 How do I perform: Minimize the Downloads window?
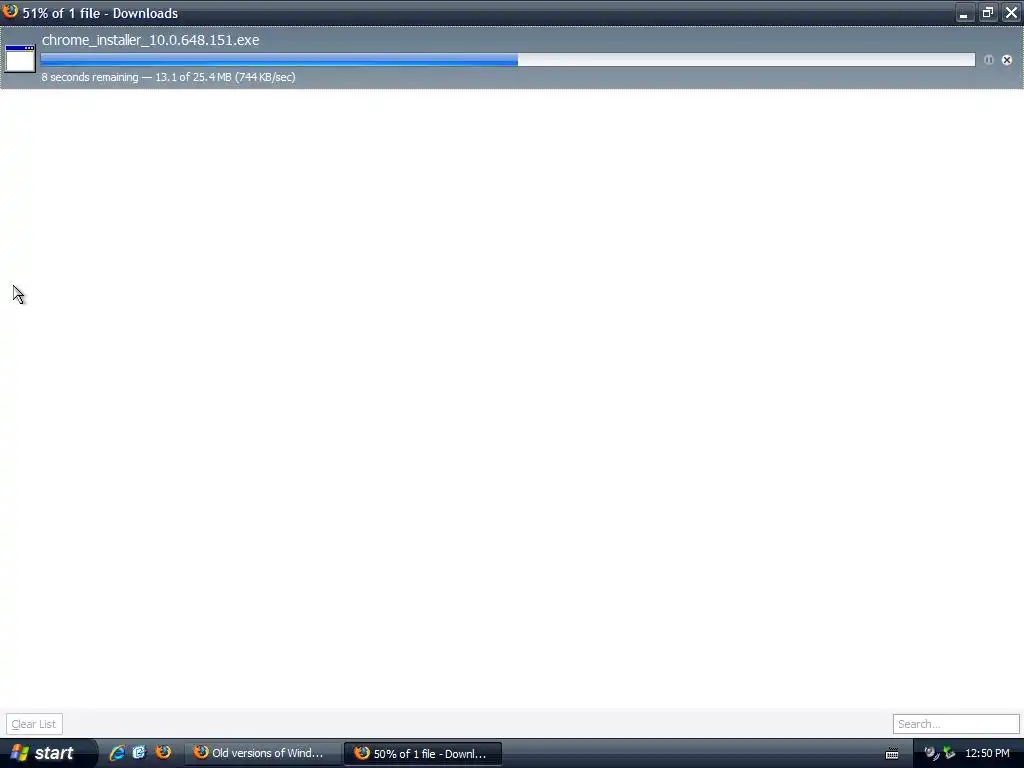[x=964, y=13]
